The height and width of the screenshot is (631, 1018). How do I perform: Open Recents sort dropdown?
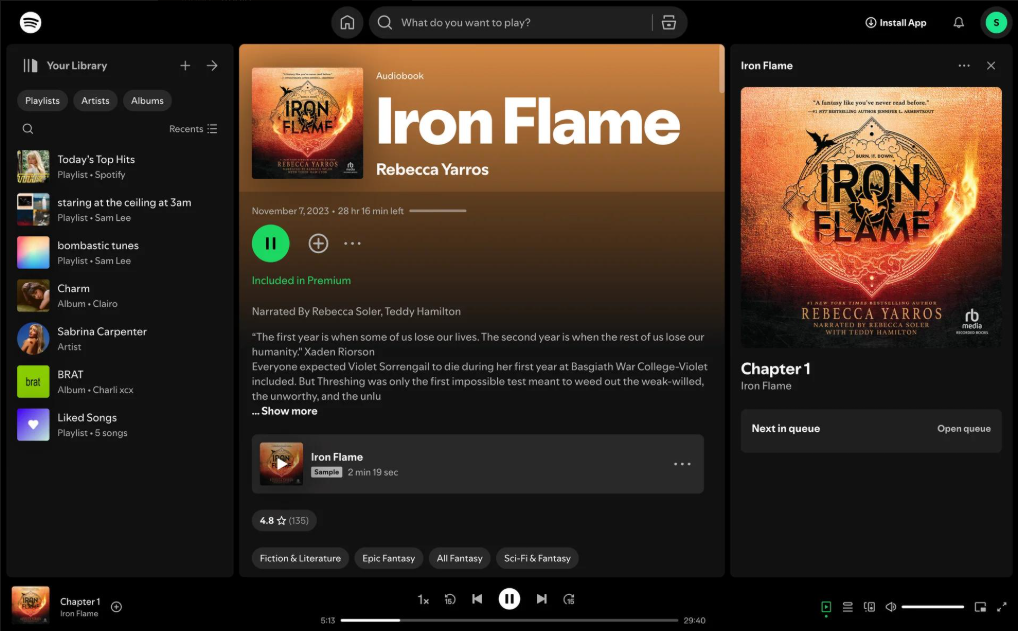point(193,129)
